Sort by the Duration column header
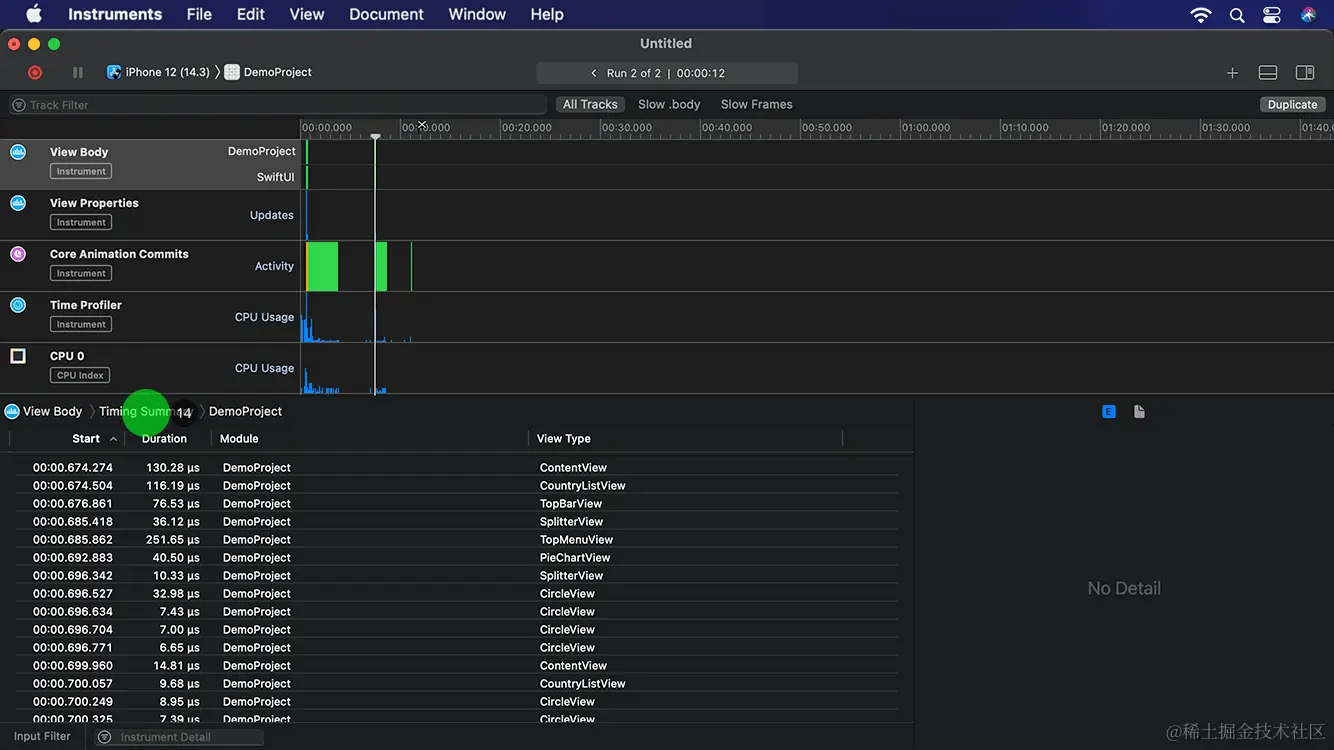Image resolution: width=1334 pixels, height=750 pixels. click(x=164, y=438)
